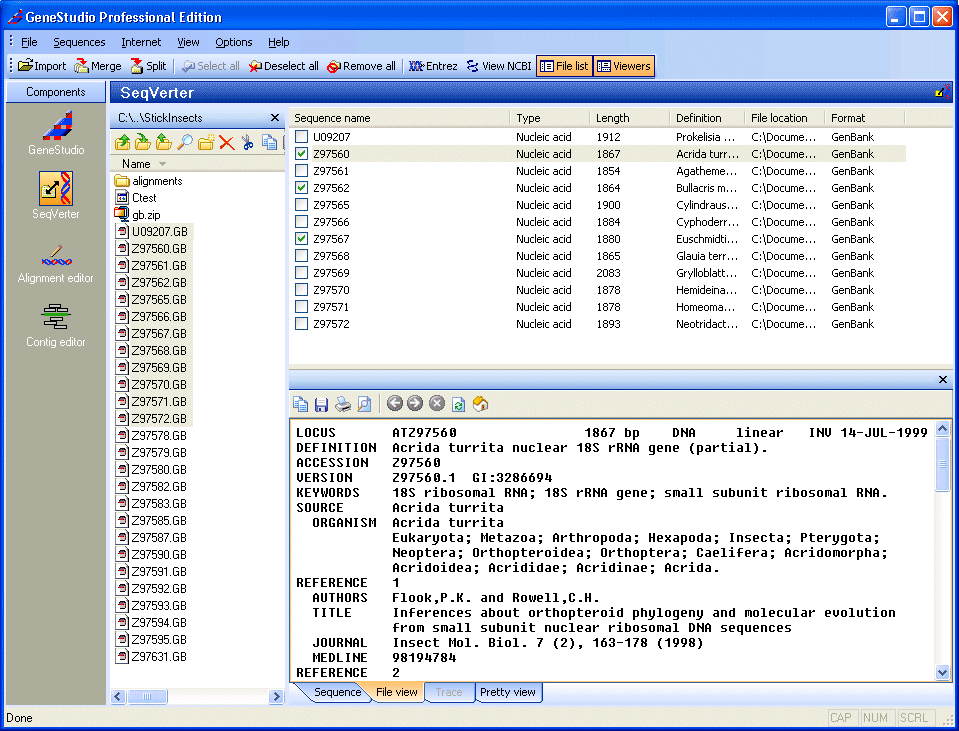Launch the Contig editor component
This screenshot has height=731, width=959.
56,326
